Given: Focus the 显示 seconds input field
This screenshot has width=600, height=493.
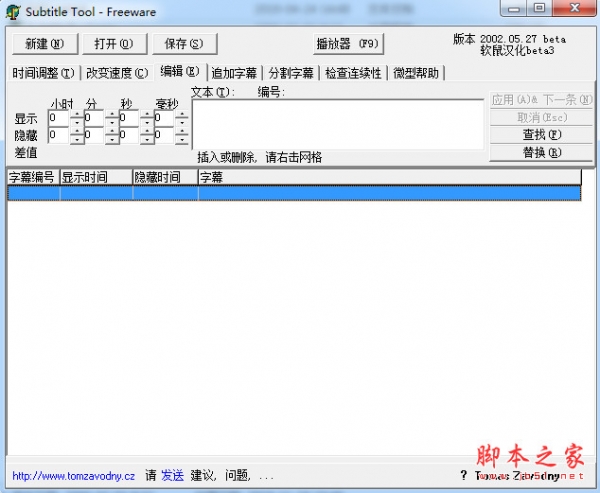Looking at the screenshot, I should coord(129,118).
